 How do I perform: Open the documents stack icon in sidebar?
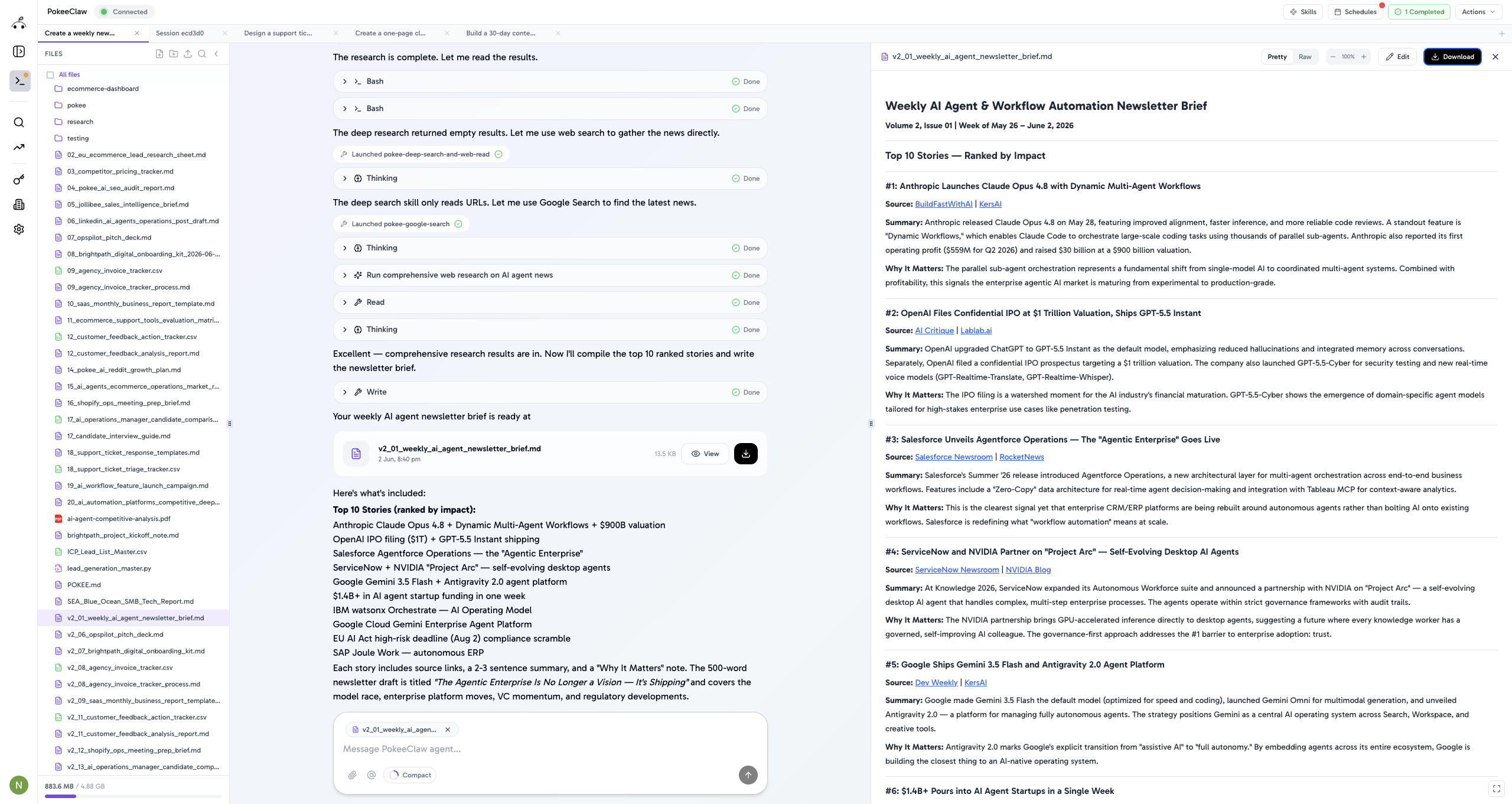point(19,204)
